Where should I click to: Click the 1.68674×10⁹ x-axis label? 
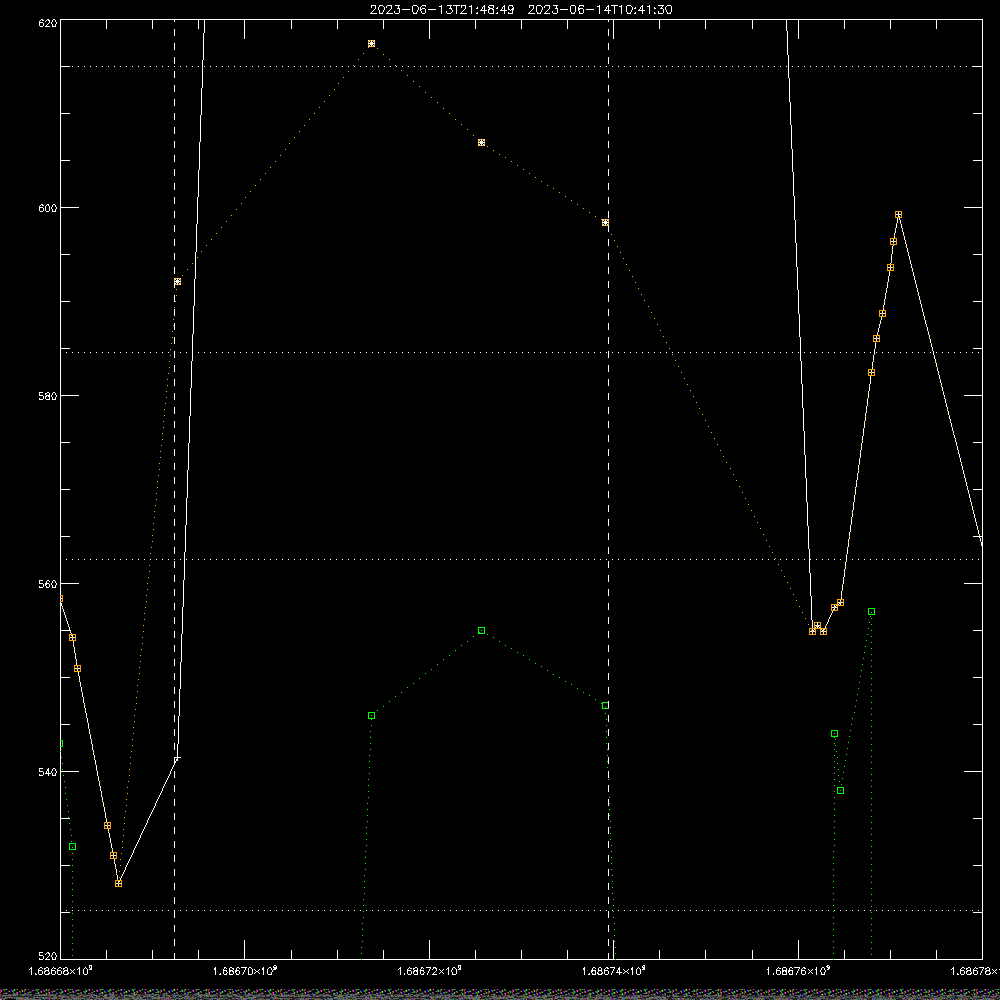point(614,971)
